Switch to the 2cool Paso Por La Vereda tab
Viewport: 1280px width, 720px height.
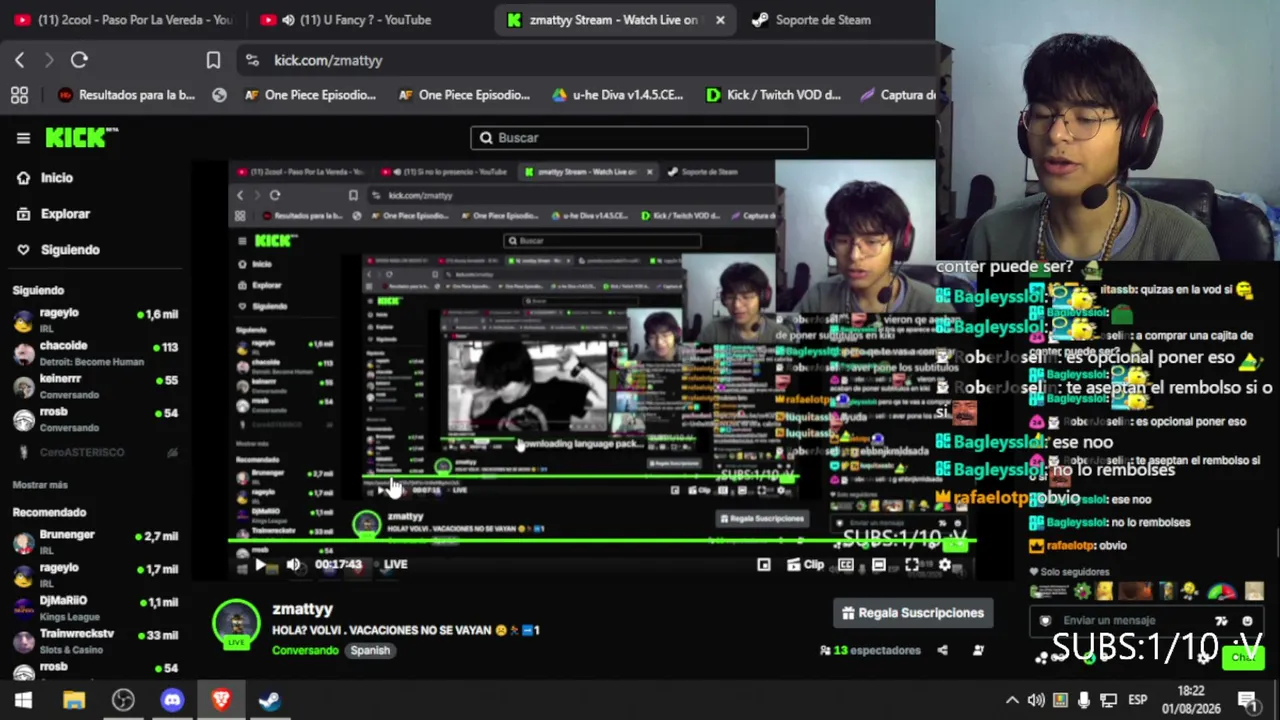click(123, 20)
